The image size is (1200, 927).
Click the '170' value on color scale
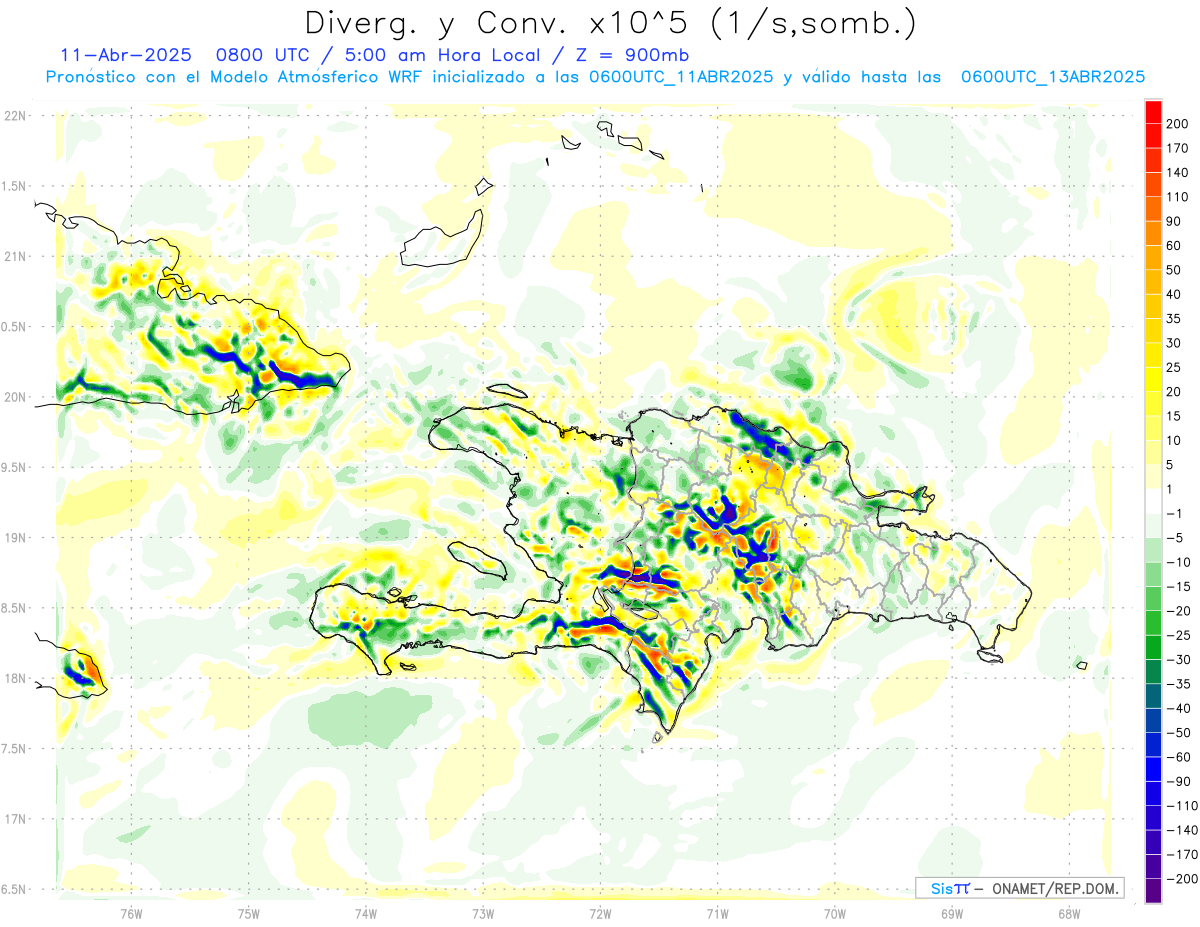(x=1177, y=148)
